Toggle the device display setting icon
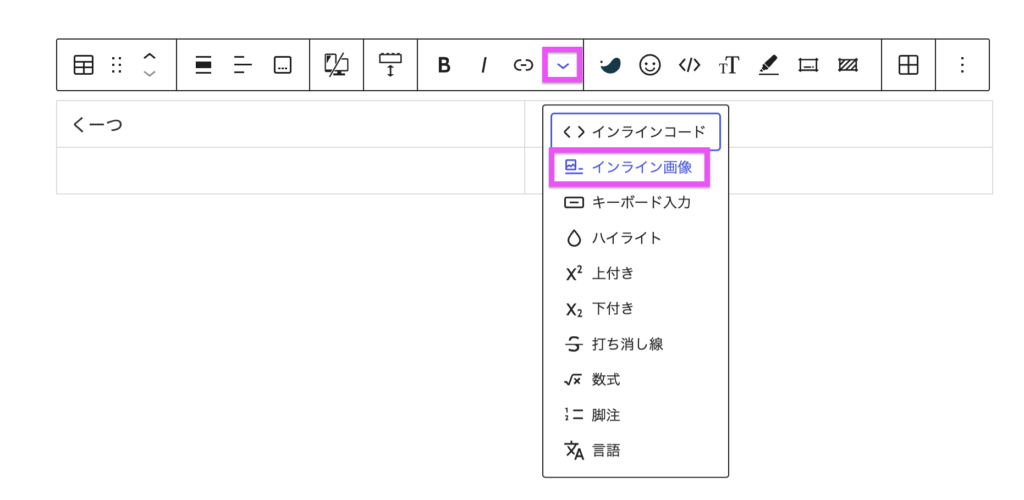Screen dimensions: 1024x500 click(336, 65)
